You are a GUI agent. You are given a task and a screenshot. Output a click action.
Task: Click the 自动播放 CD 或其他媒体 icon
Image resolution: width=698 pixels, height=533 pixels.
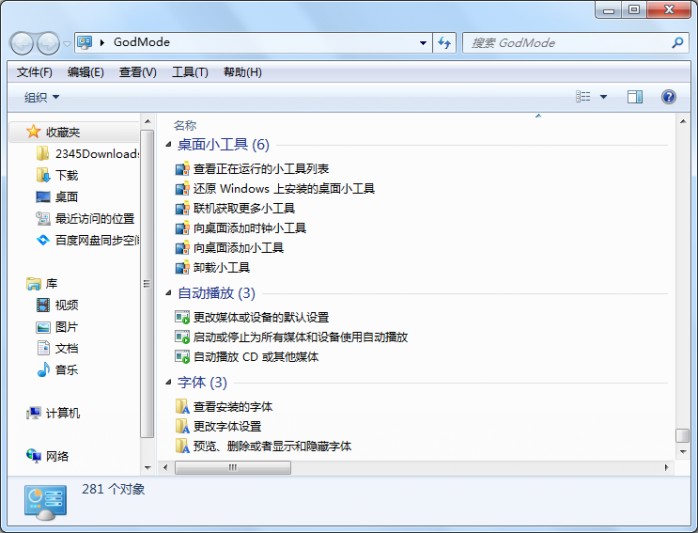pos(182,357)
